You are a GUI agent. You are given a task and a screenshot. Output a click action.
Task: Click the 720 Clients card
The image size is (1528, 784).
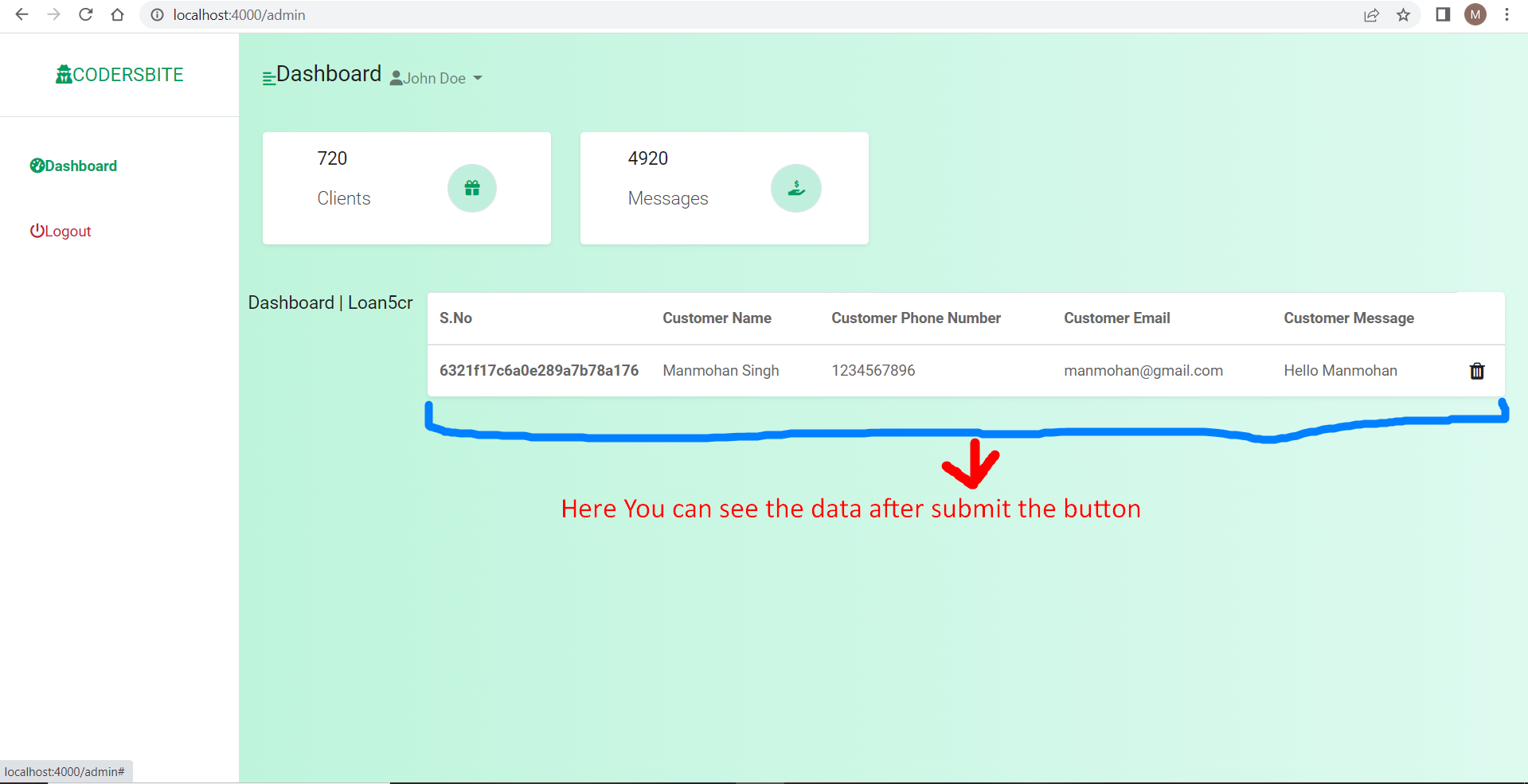click(406, 188)
